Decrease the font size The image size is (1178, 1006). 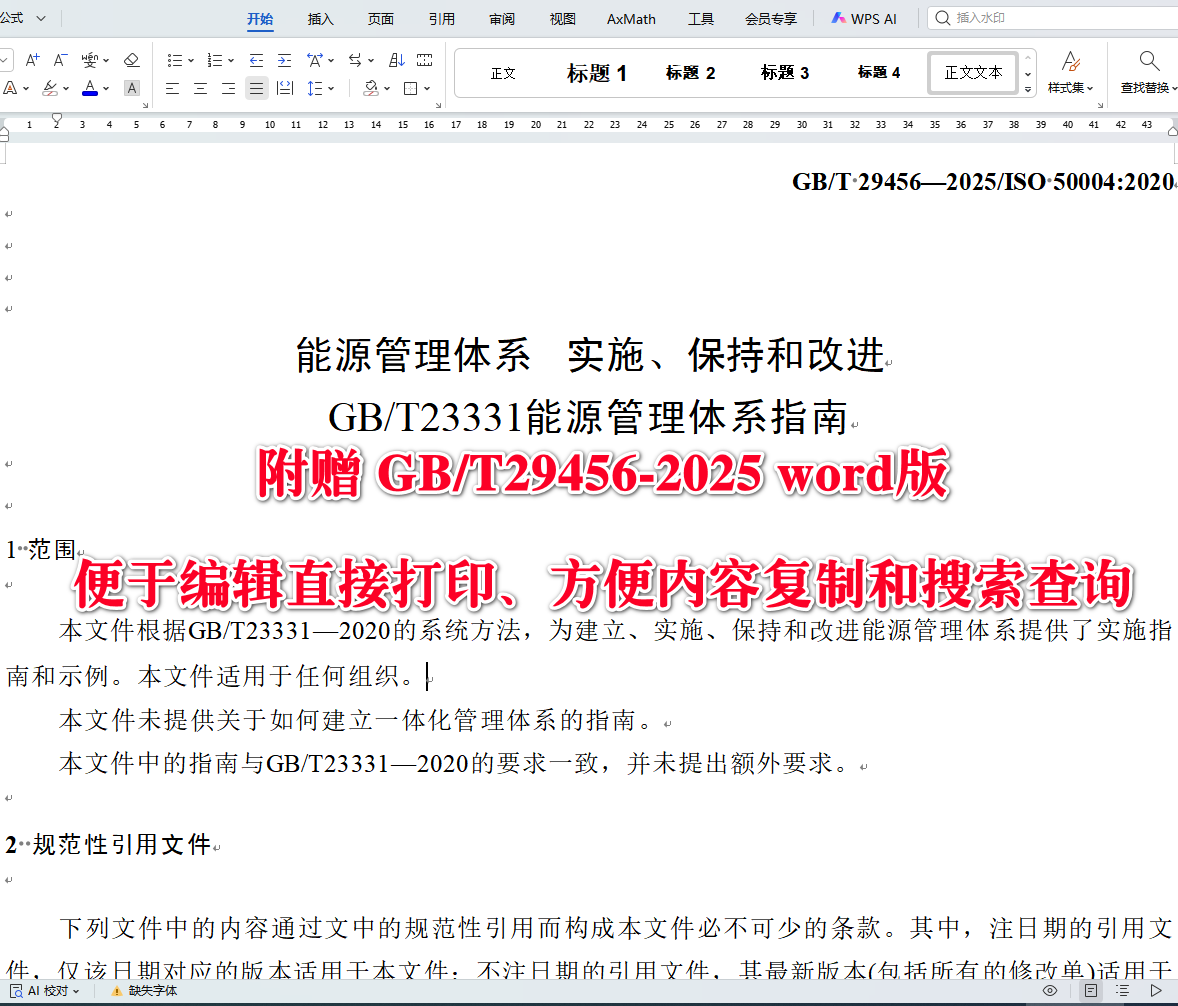pos(58,58)
